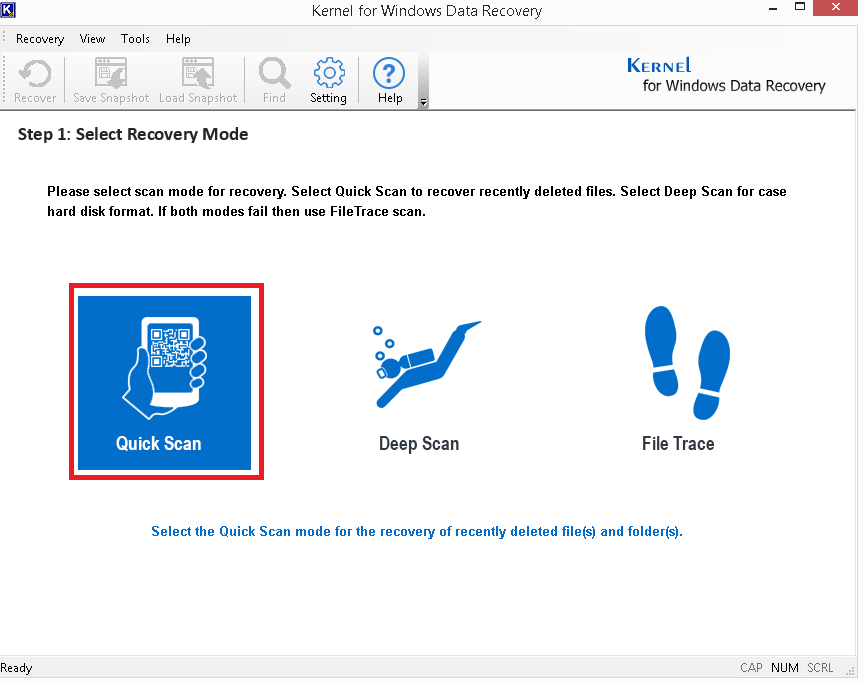Viewport: 864px width, 682px height.
Task: Open the Setting gear icon
Action: pos(328,80)
